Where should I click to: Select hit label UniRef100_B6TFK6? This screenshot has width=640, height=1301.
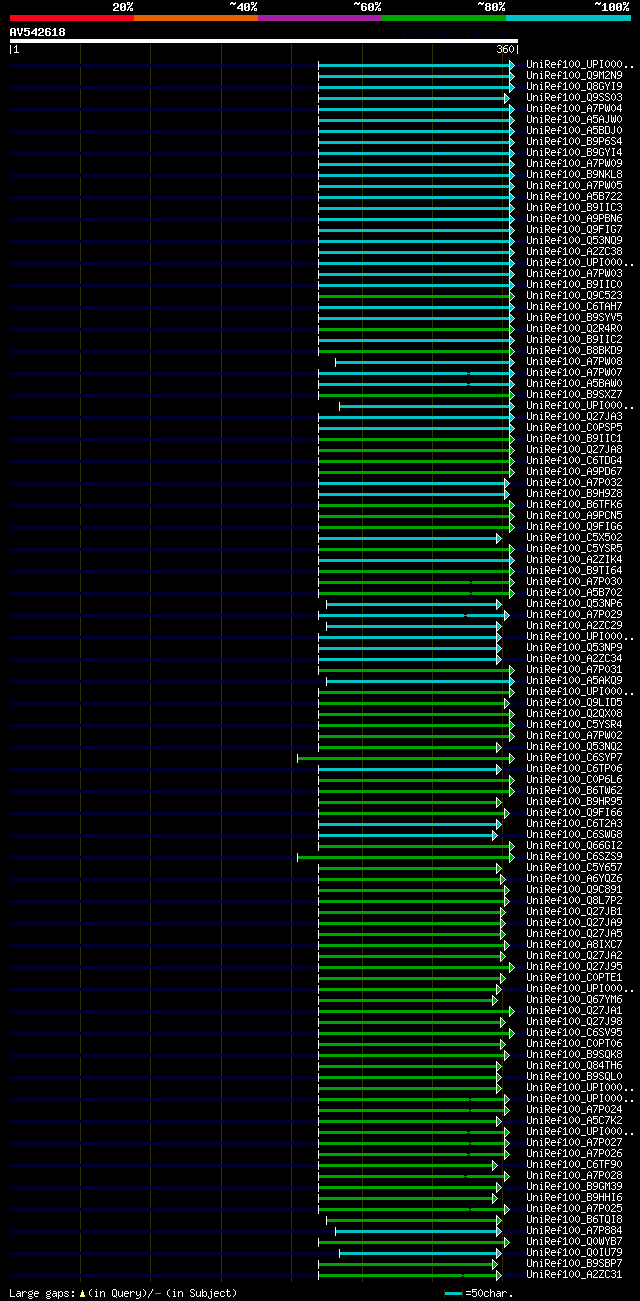tap(574, 504)
